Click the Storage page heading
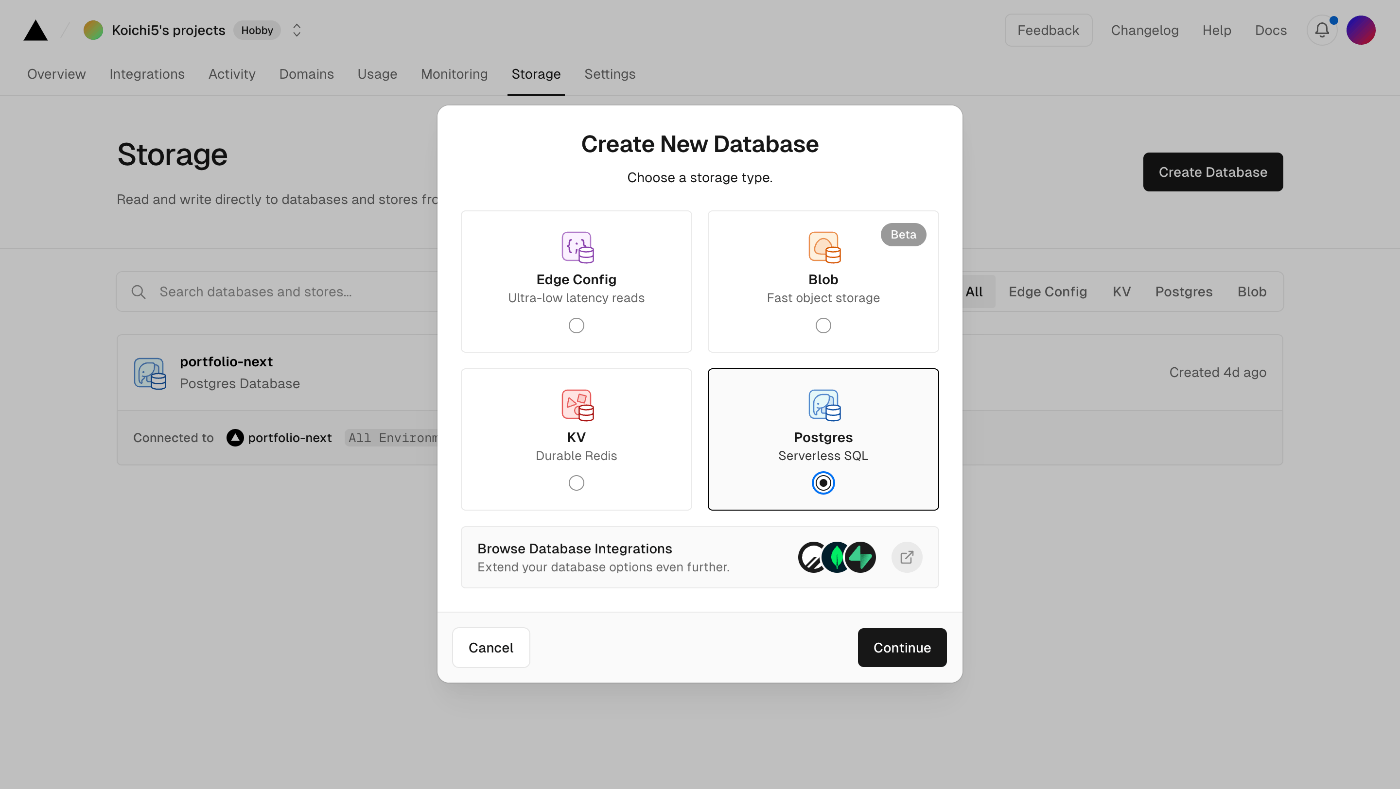1400x789 pixels. (172, 155)
